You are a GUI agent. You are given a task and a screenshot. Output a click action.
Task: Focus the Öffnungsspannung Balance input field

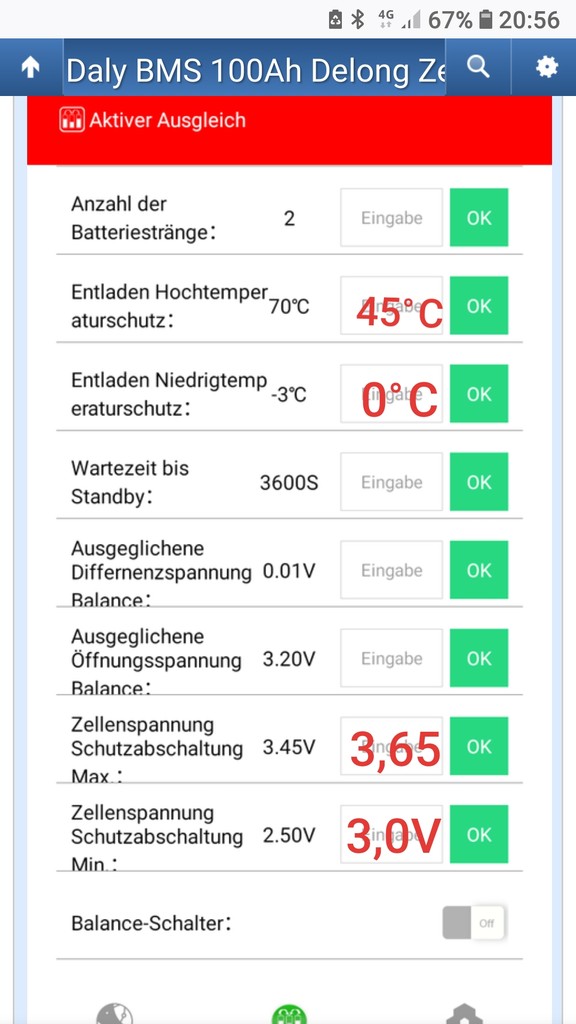point(391,658)
